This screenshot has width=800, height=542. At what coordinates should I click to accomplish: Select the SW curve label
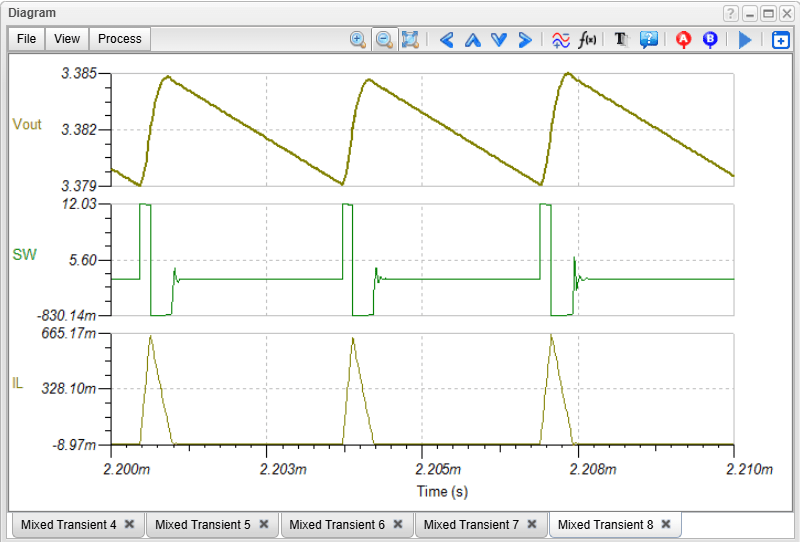pyautogui.click(x=24, y=254)
